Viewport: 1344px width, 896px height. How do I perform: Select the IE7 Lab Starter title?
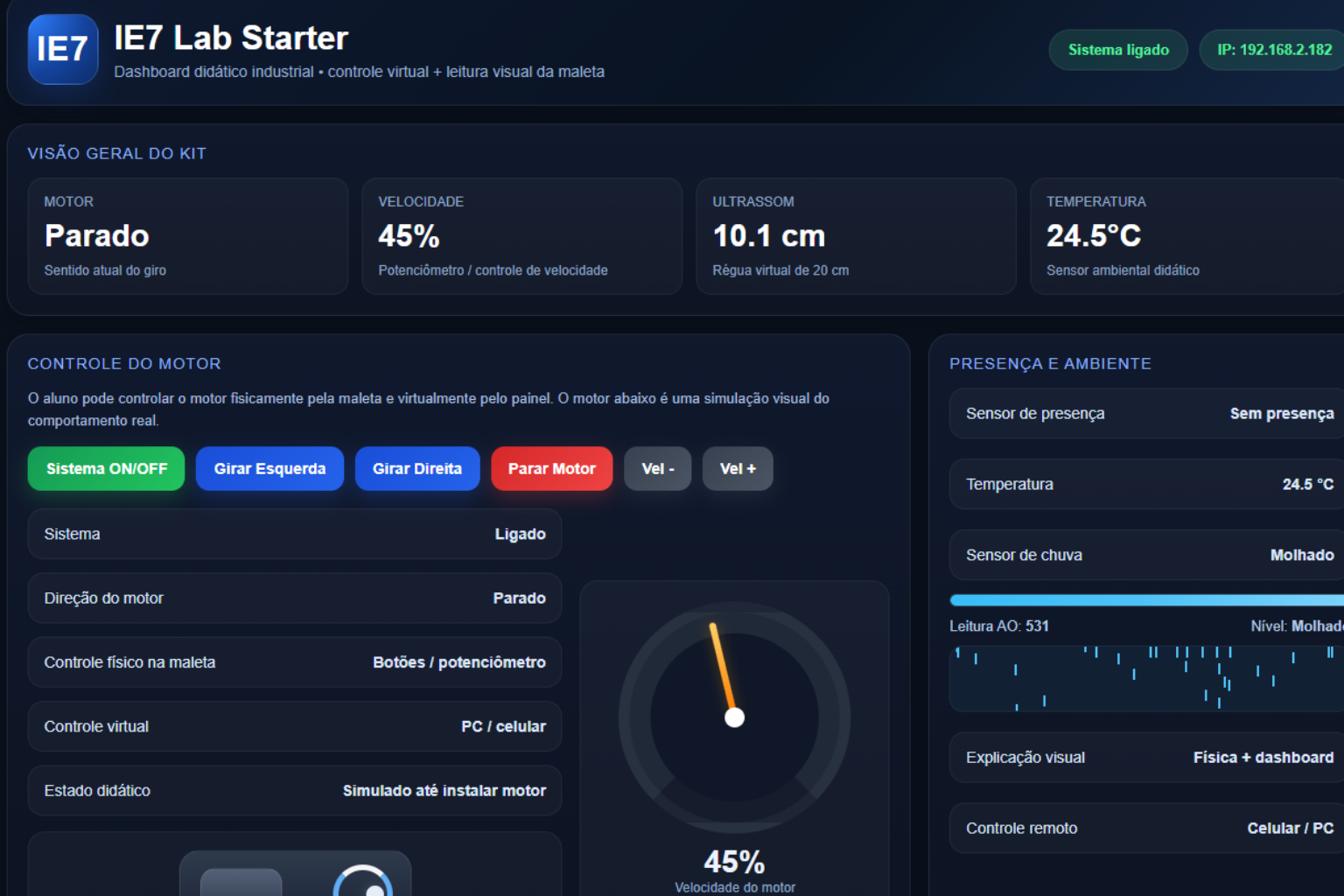(231, 38)
